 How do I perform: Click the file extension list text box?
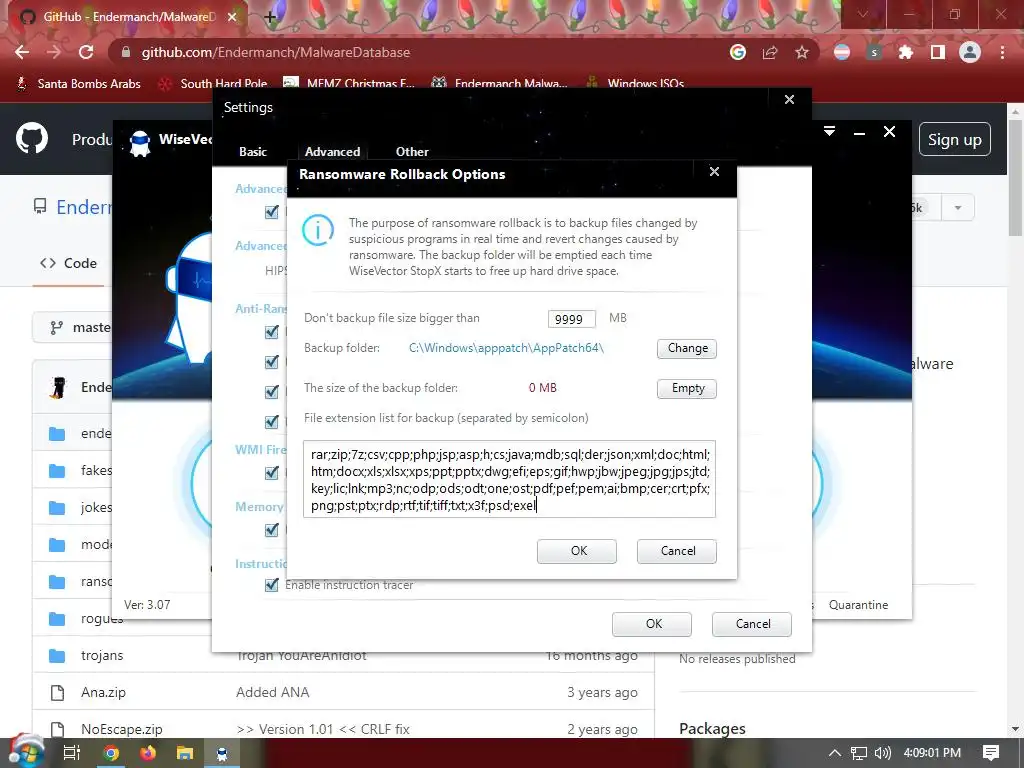pyautogui.click(x=509, y=479)
